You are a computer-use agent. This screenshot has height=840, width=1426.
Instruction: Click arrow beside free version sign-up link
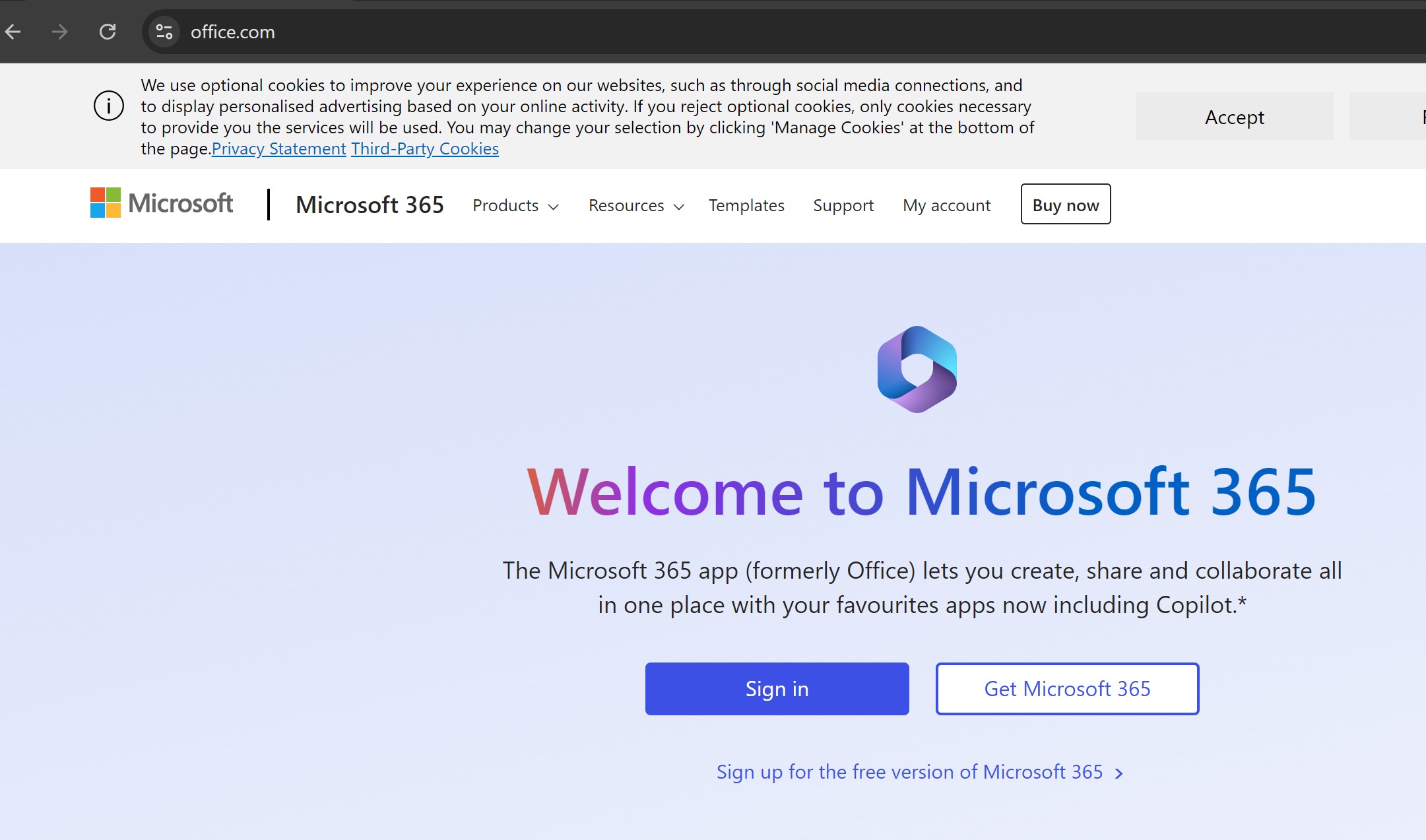click(x=1119, y=773)
